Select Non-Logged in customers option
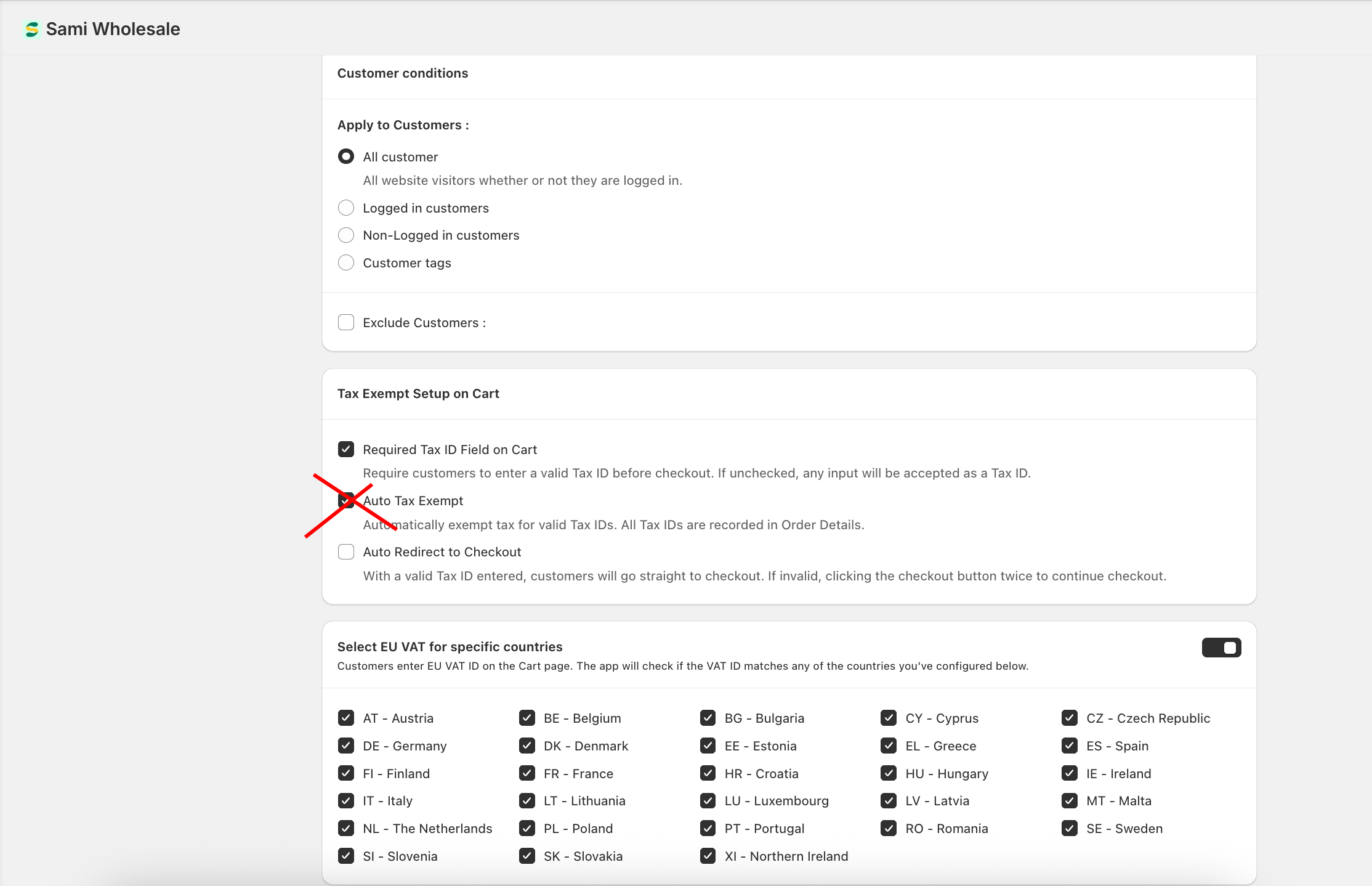 click(x=346, y=235)
